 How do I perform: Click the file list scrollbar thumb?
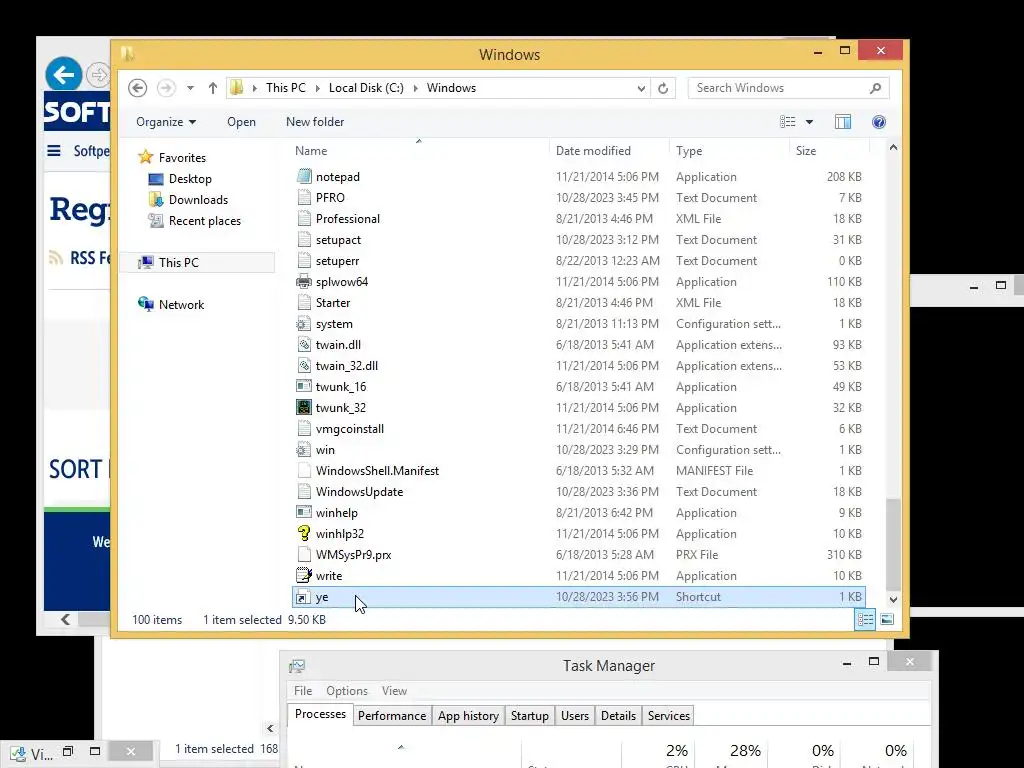893,544
